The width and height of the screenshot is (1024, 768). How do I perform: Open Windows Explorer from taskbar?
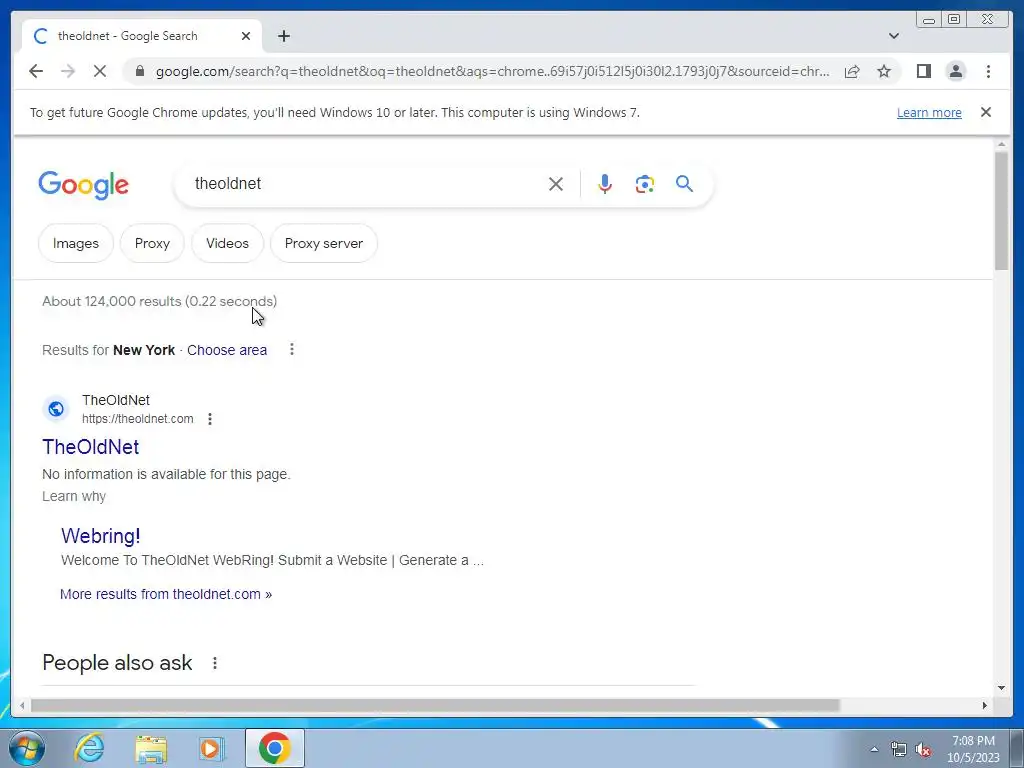coord(151,748)
